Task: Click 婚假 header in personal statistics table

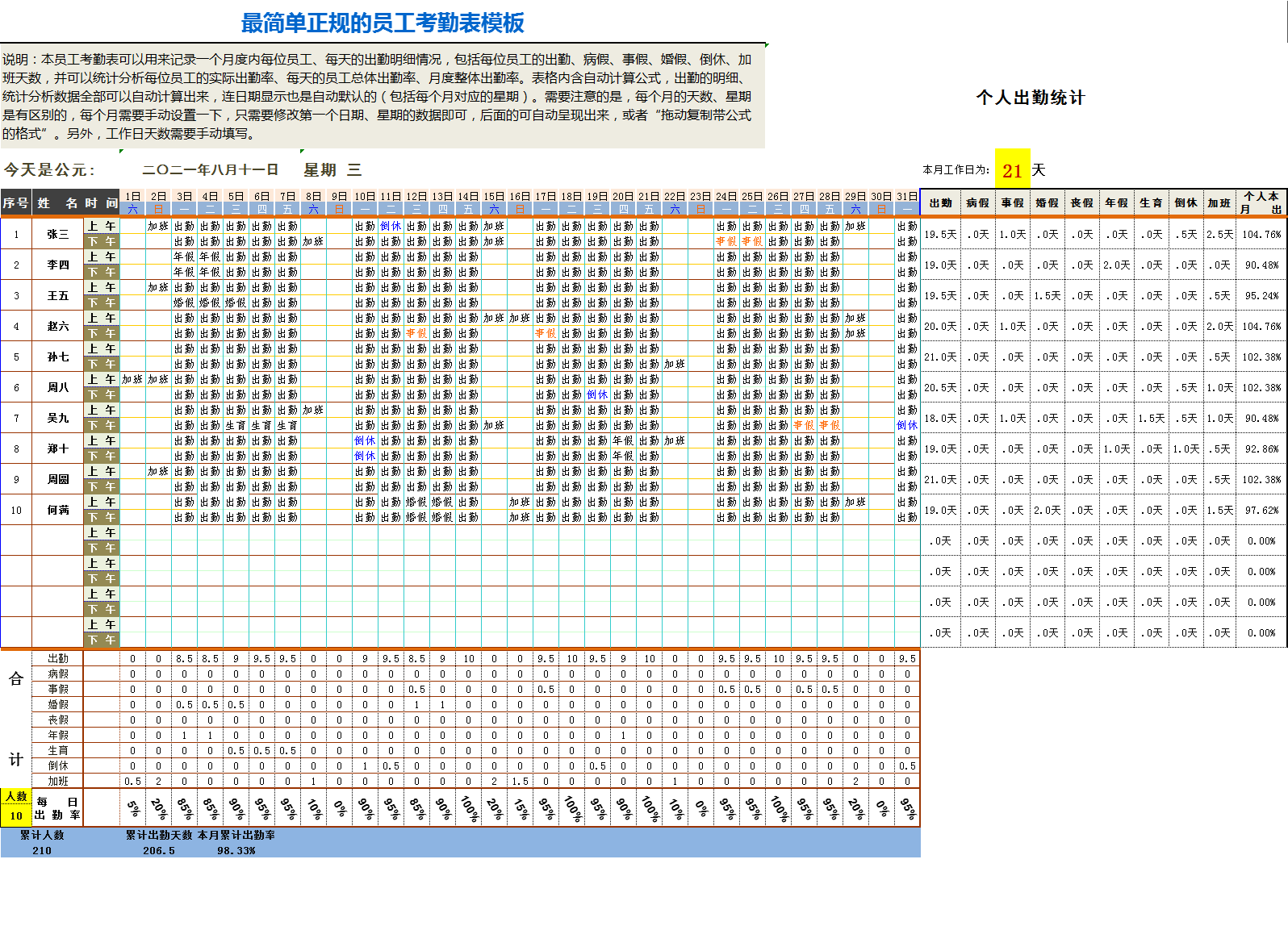Action: tap(1048, 203)
